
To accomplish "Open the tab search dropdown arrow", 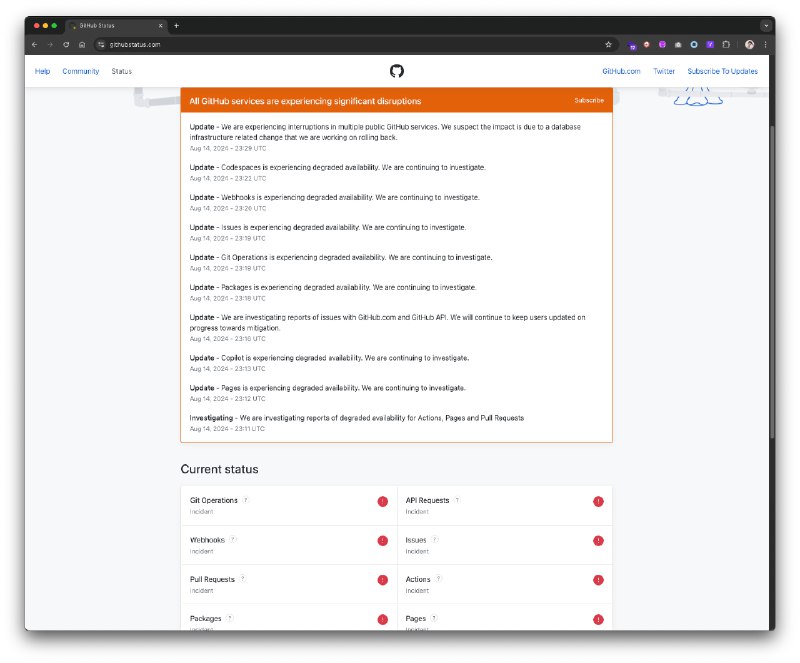I will tap(766, 26).
